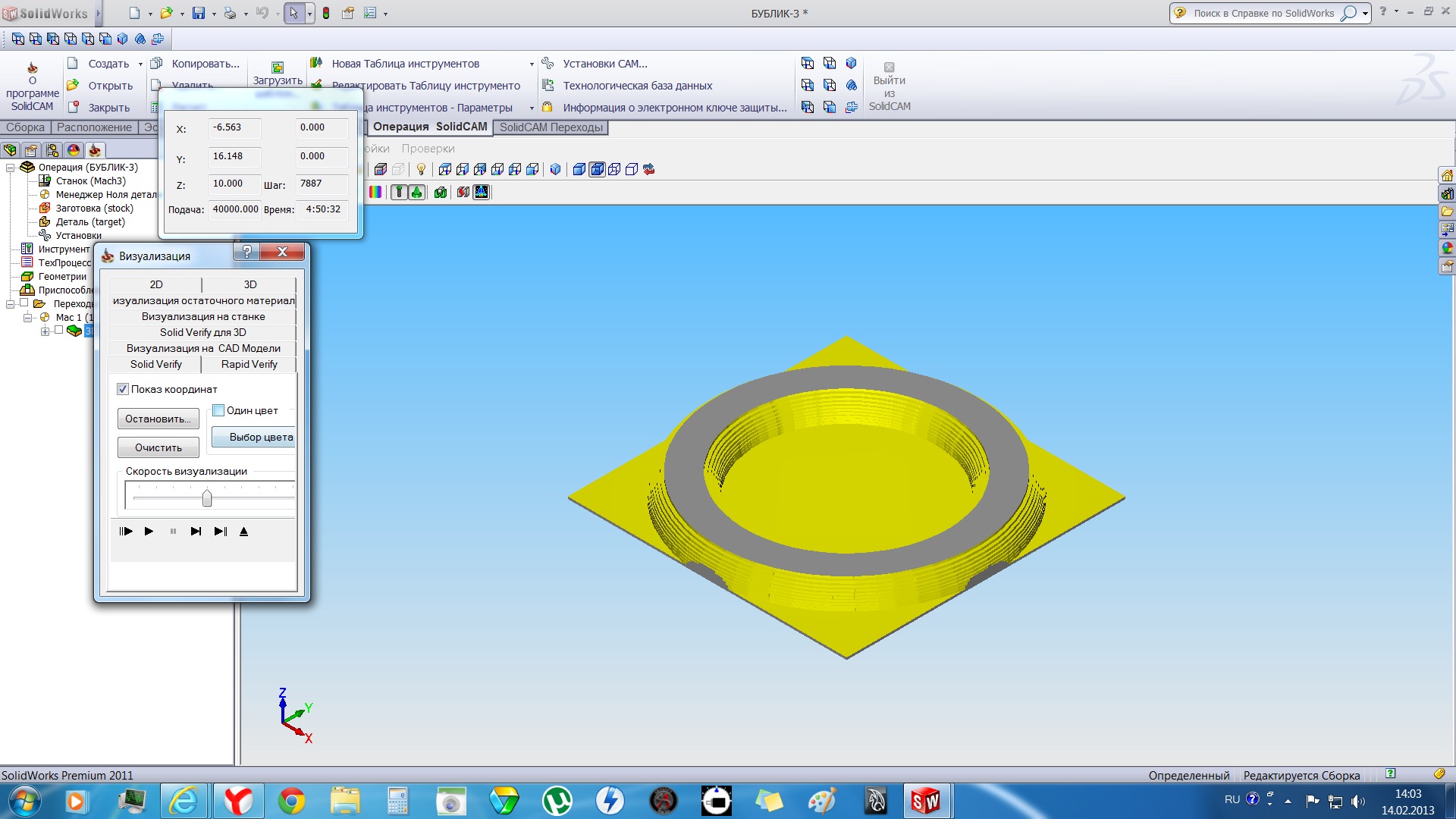Click the Скорость визуализации slider handle
This screenshot has width=1456, height=819.
tap(207, 498)
